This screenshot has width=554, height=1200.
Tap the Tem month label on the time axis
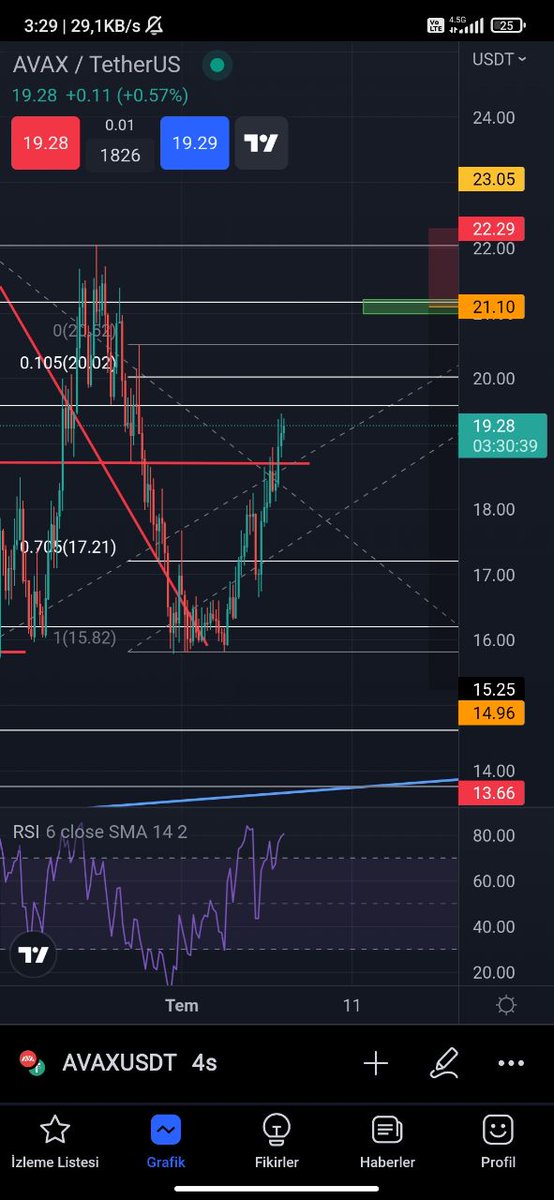click(x=182, y=1005)
